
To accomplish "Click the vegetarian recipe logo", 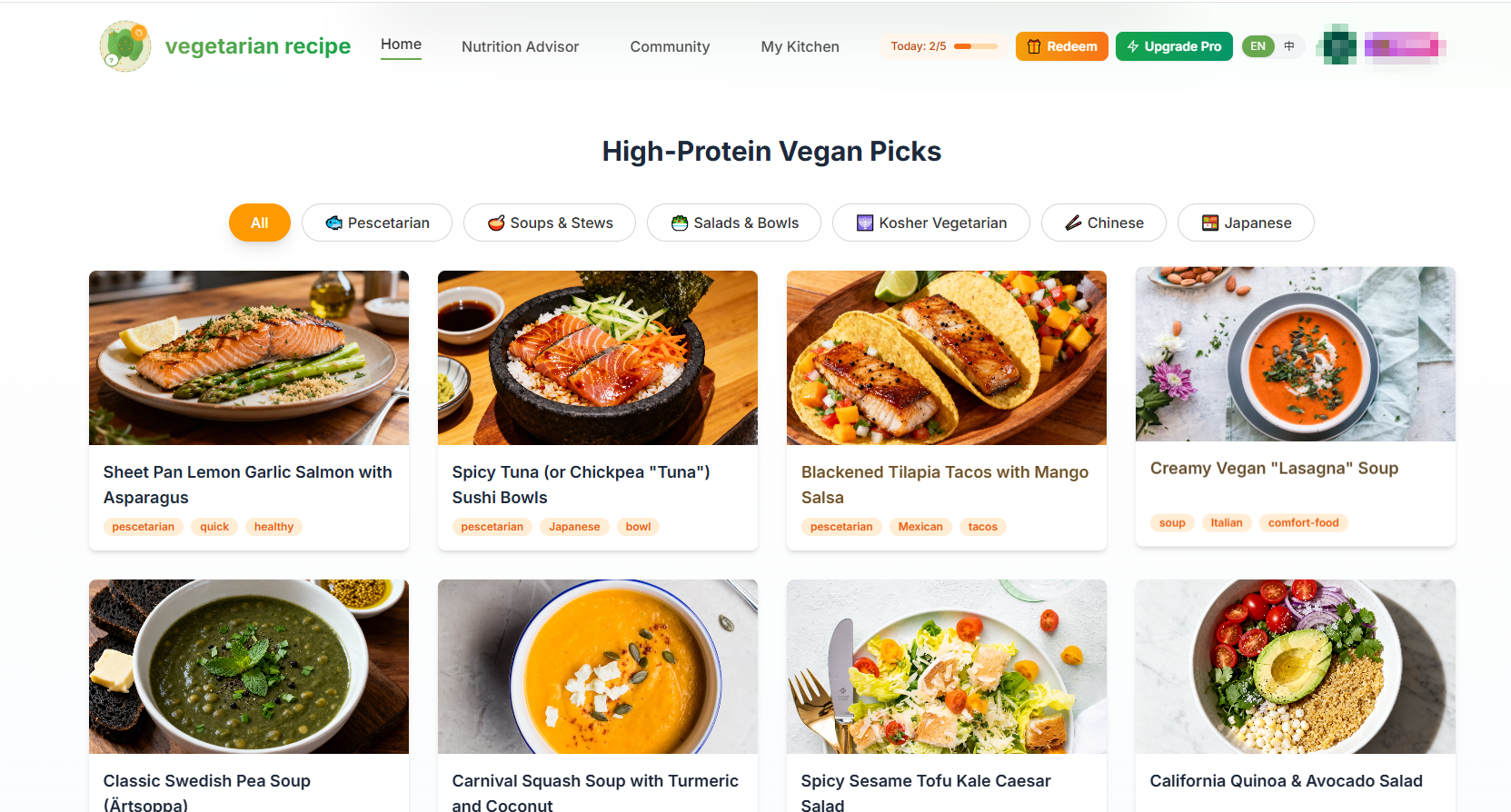I will tap(224, 45).
